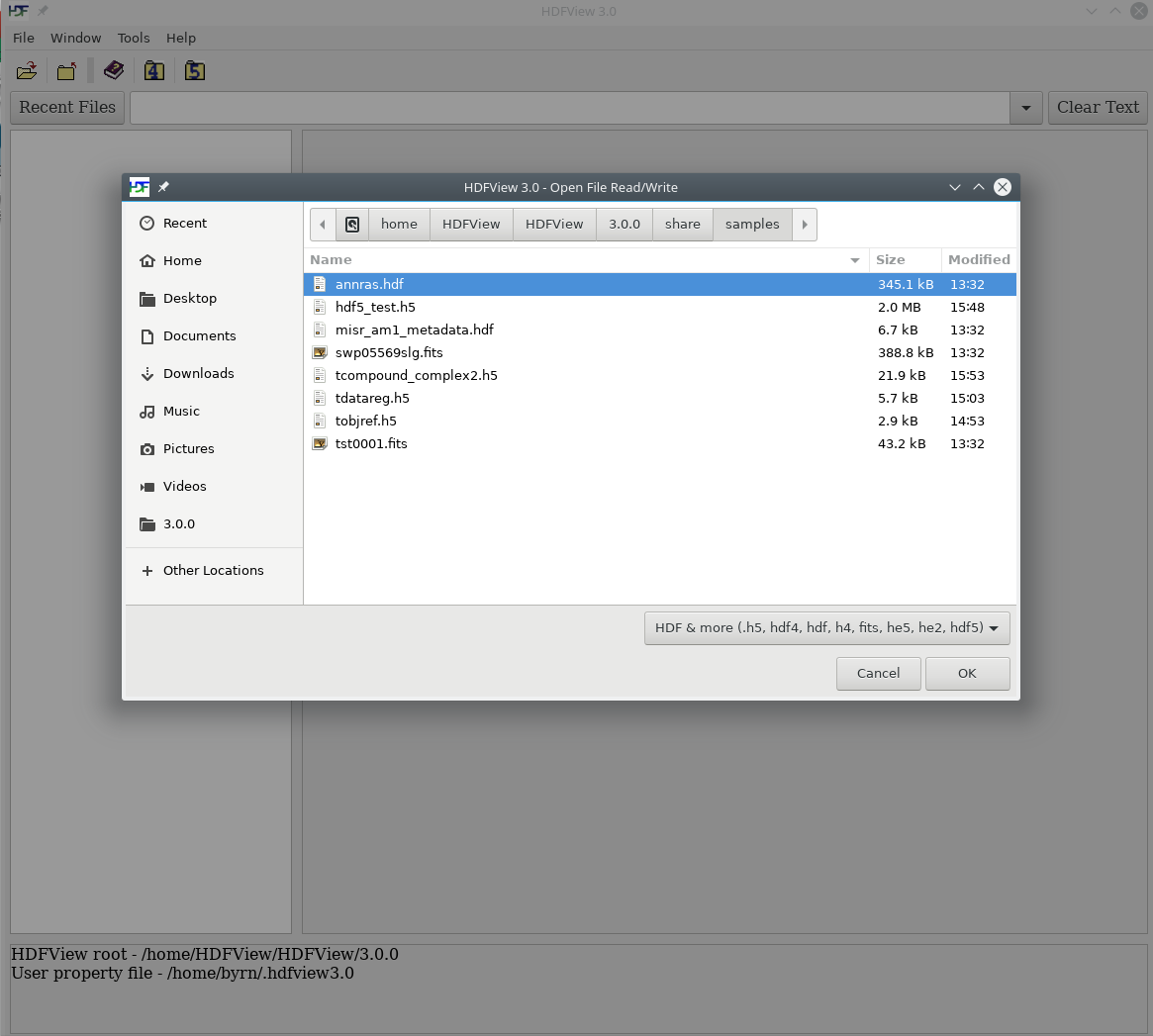The image size is (1153, 1036).
Task: Click the Close file folder icon in toolbar
Action: pos(67,70)
